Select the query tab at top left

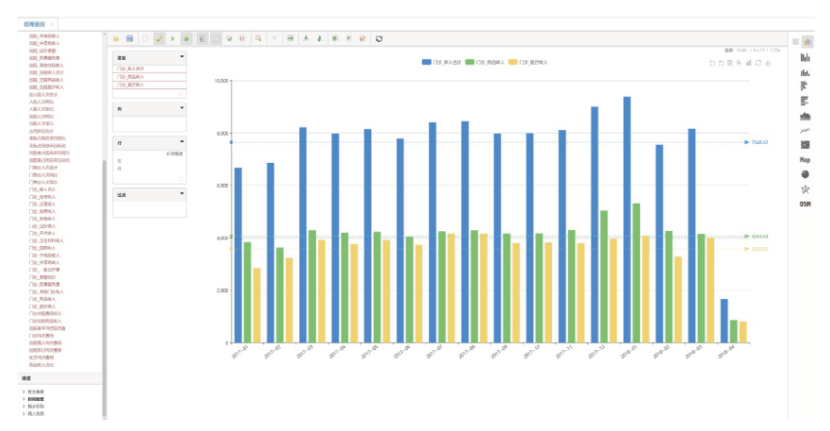pos(34,23)
